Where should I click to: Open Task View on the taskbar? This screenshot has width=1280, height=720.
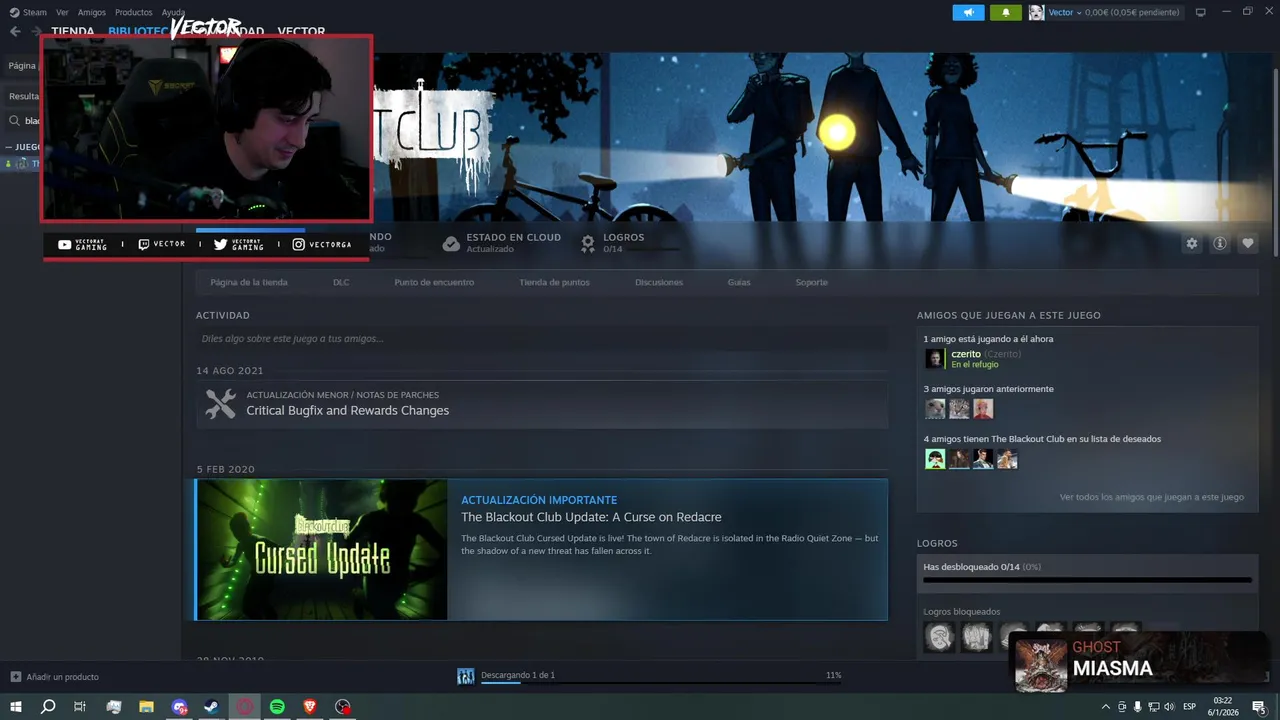point(80,707)
